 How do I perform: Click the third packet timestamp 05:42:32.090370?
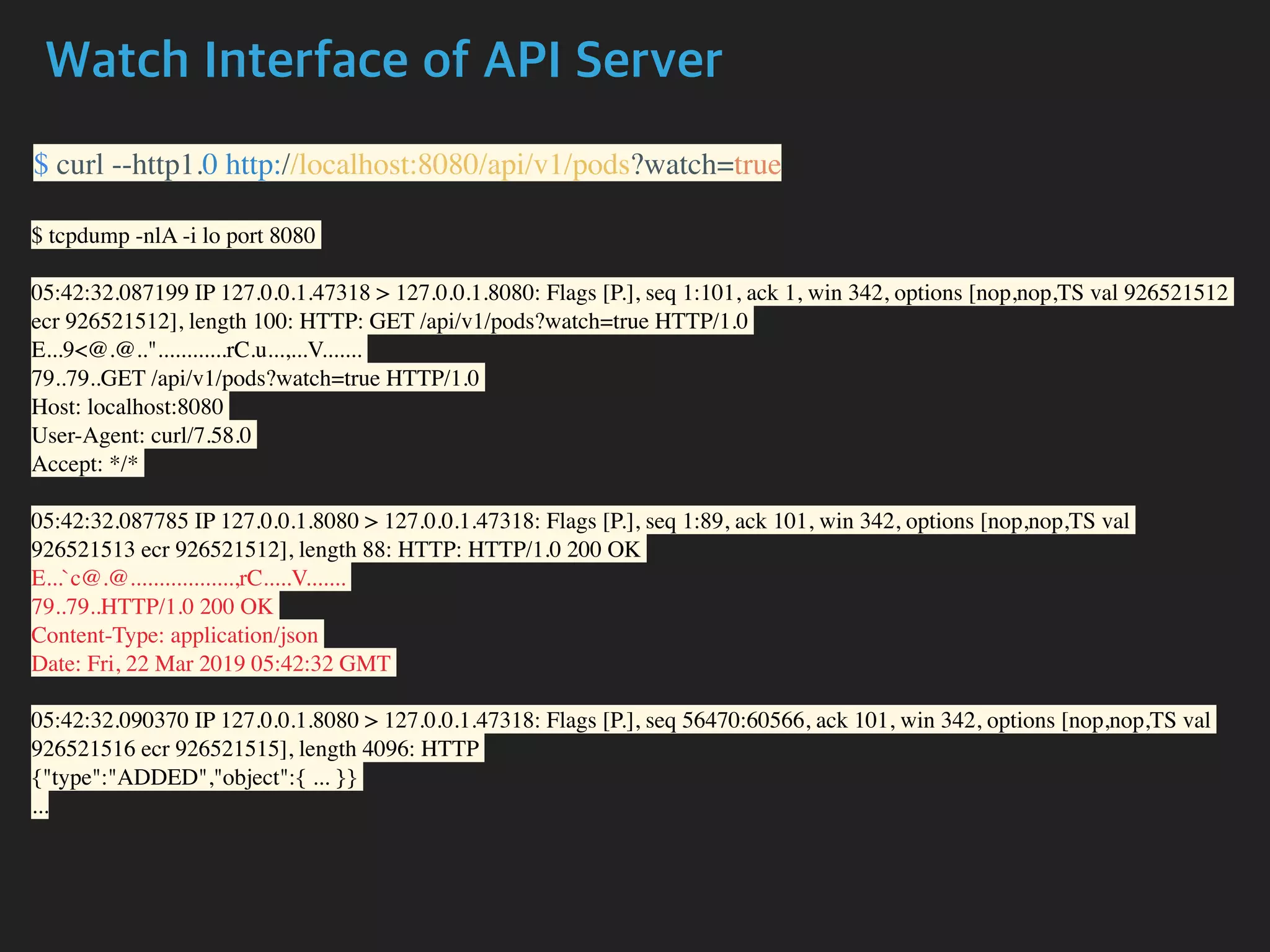(110, 721)
